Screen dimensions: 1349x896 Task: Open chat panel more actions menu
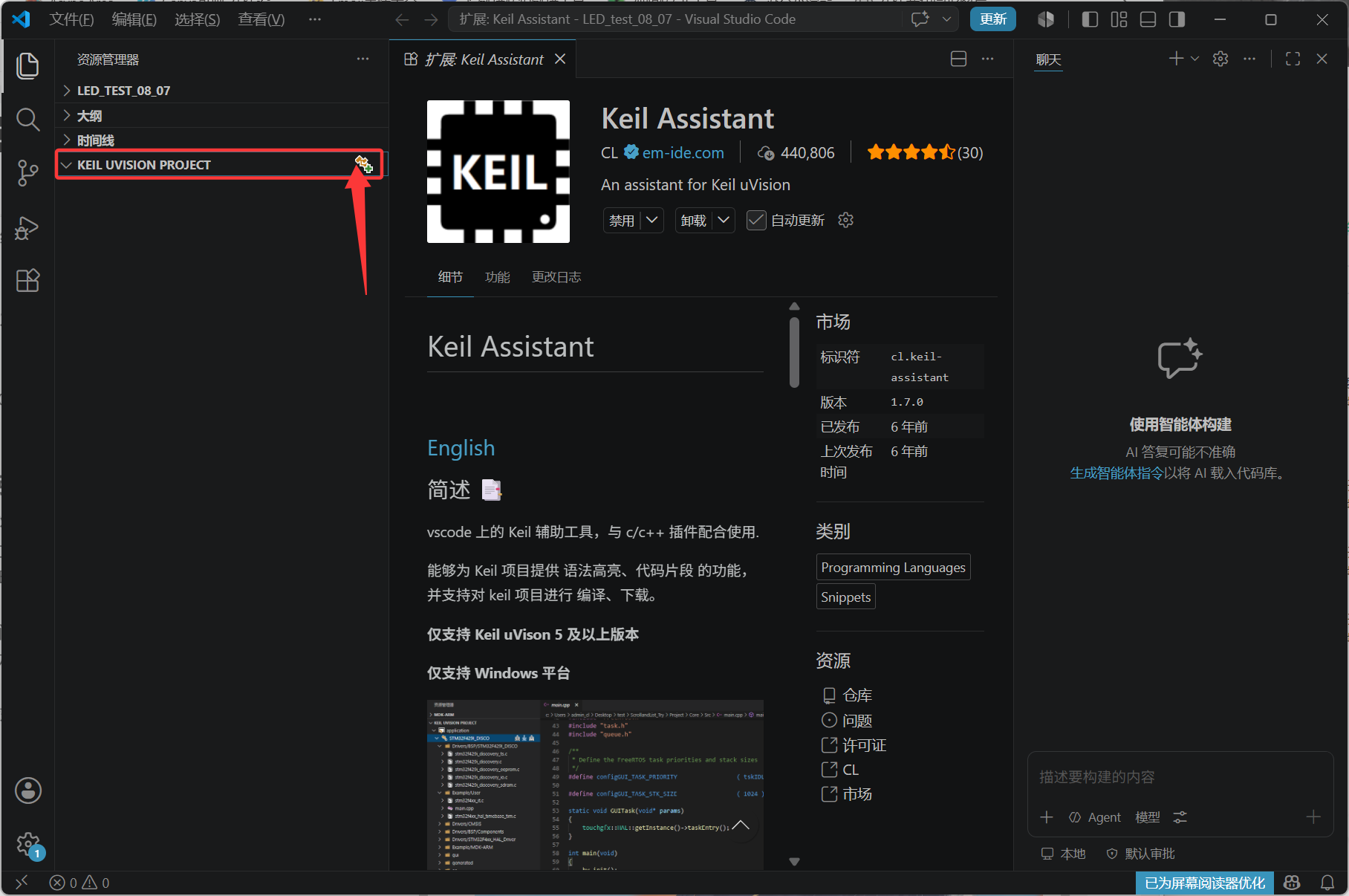tap(1249, 59)
